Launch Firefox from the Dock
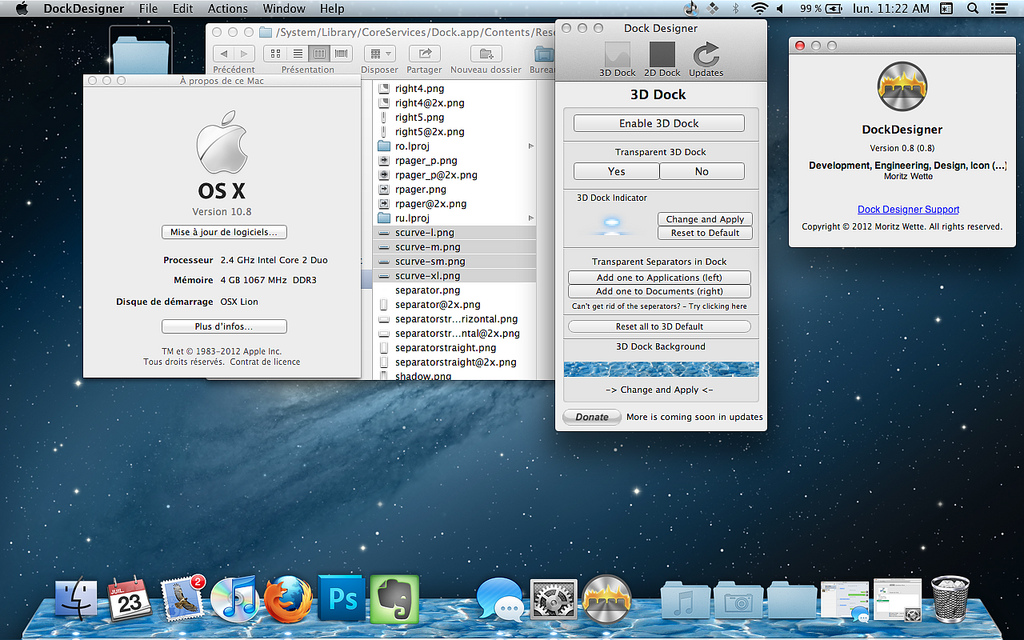 [x=287, y=598]
